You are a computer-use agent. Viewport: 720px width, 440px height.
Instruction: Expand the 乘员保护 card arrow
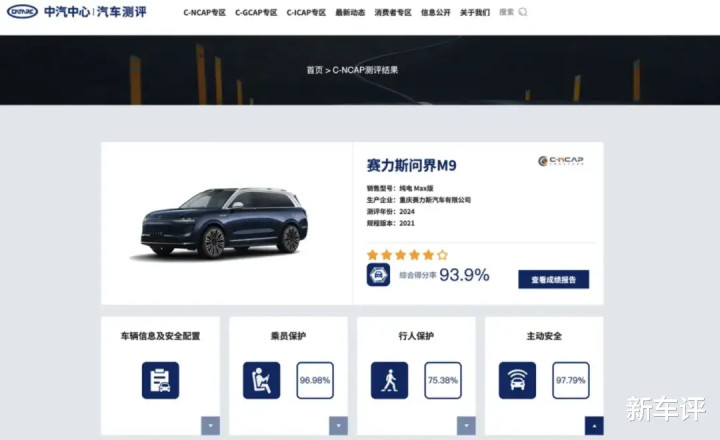coord(338,426)
